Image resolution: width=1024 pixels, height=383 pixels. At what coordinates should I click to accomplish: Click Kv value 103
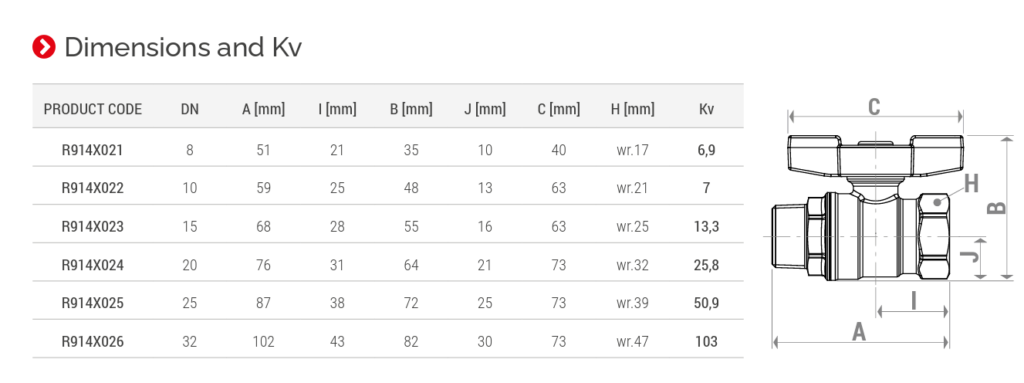(707, 342)
